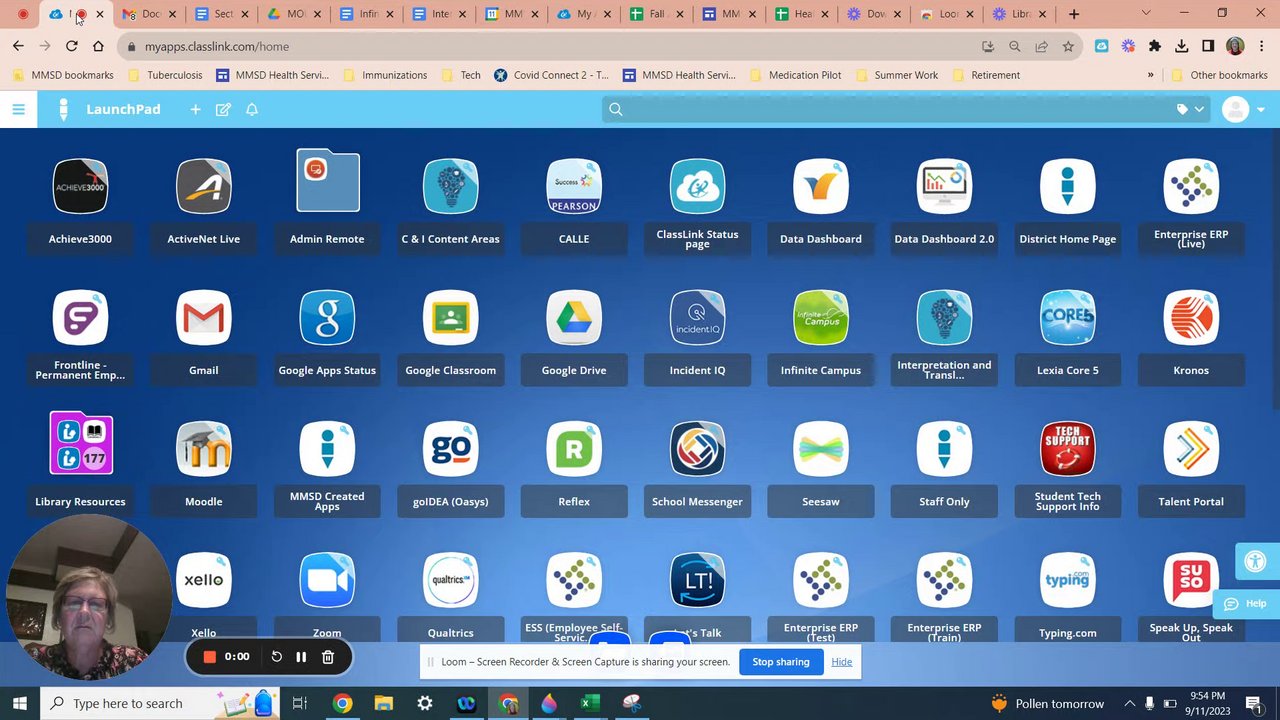
Task: Pause the Loom recording
Action: 301,657
